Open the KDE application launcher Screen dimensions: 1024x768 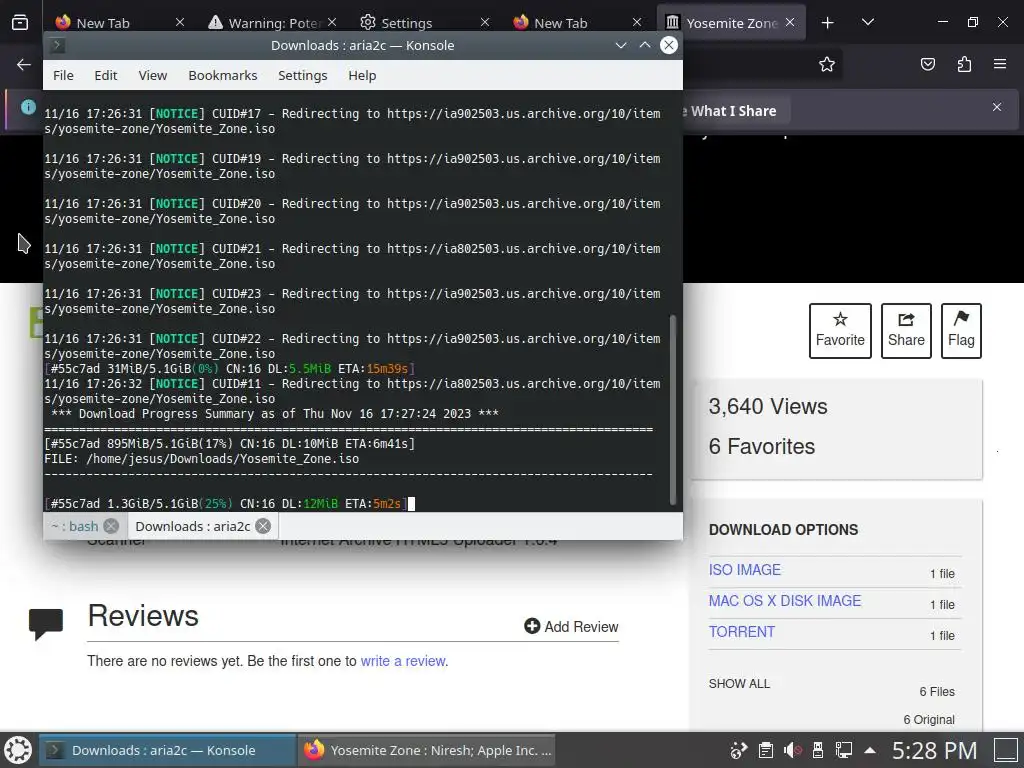[18, 750]
